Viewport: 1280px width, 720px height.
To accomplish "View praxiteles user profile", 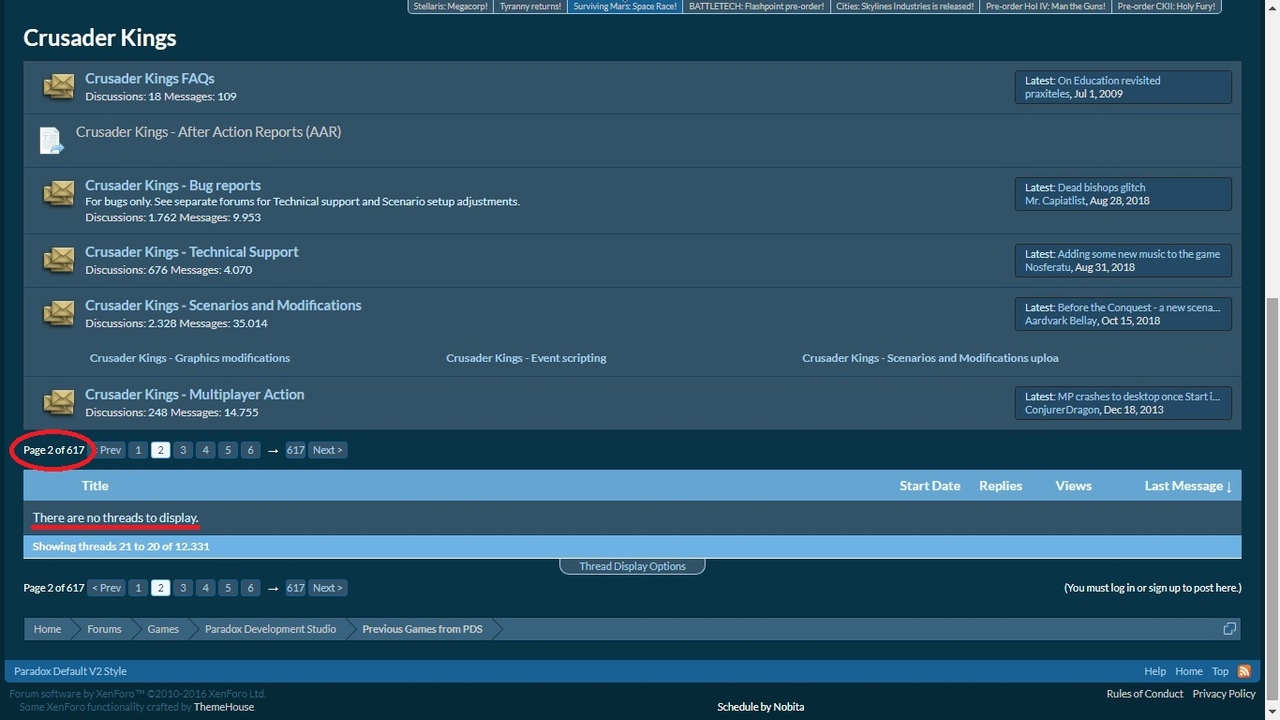I will click(x=1047, y=94).
